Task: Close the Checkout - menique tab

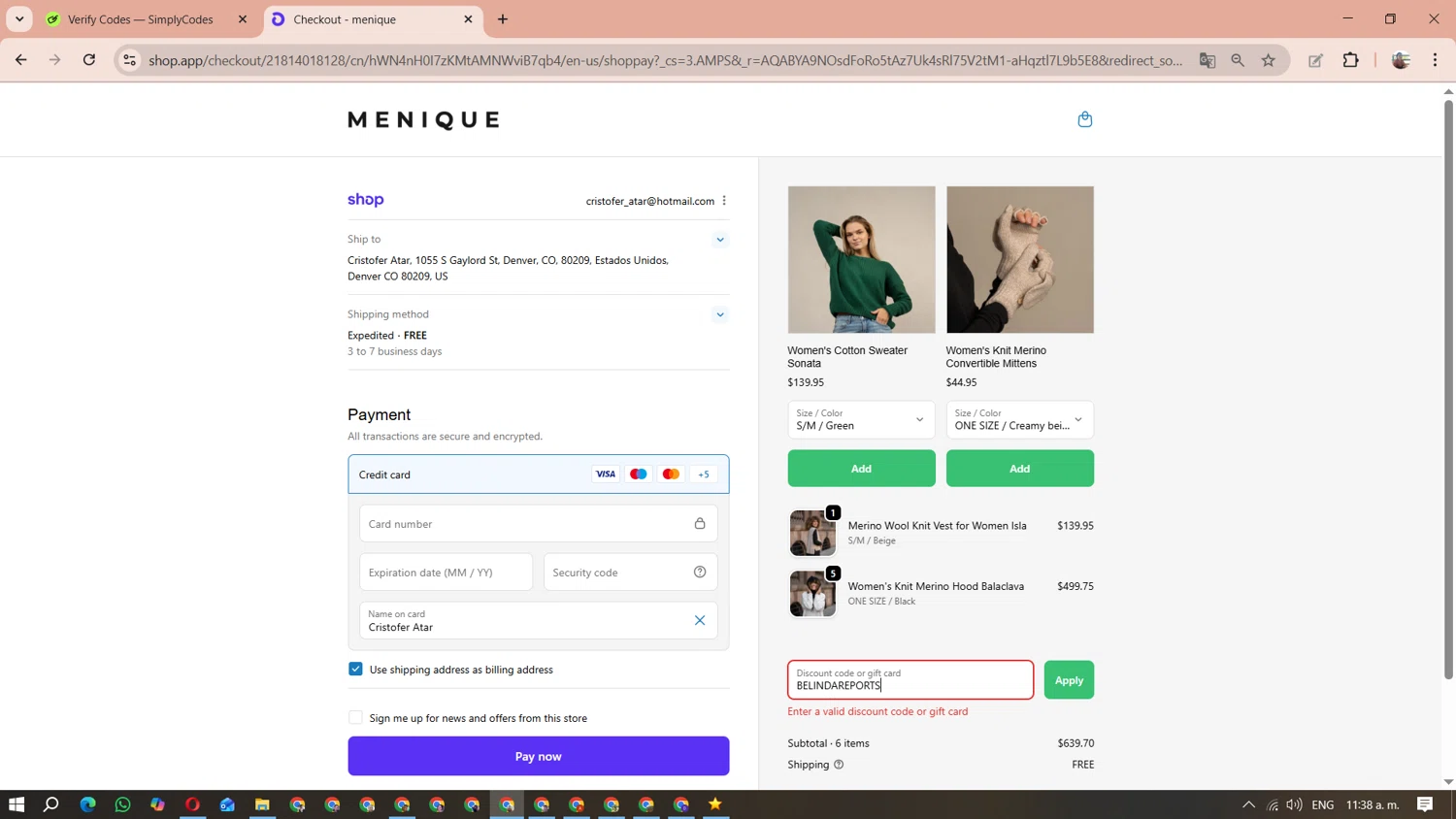Action: click(x=468, y=19)
